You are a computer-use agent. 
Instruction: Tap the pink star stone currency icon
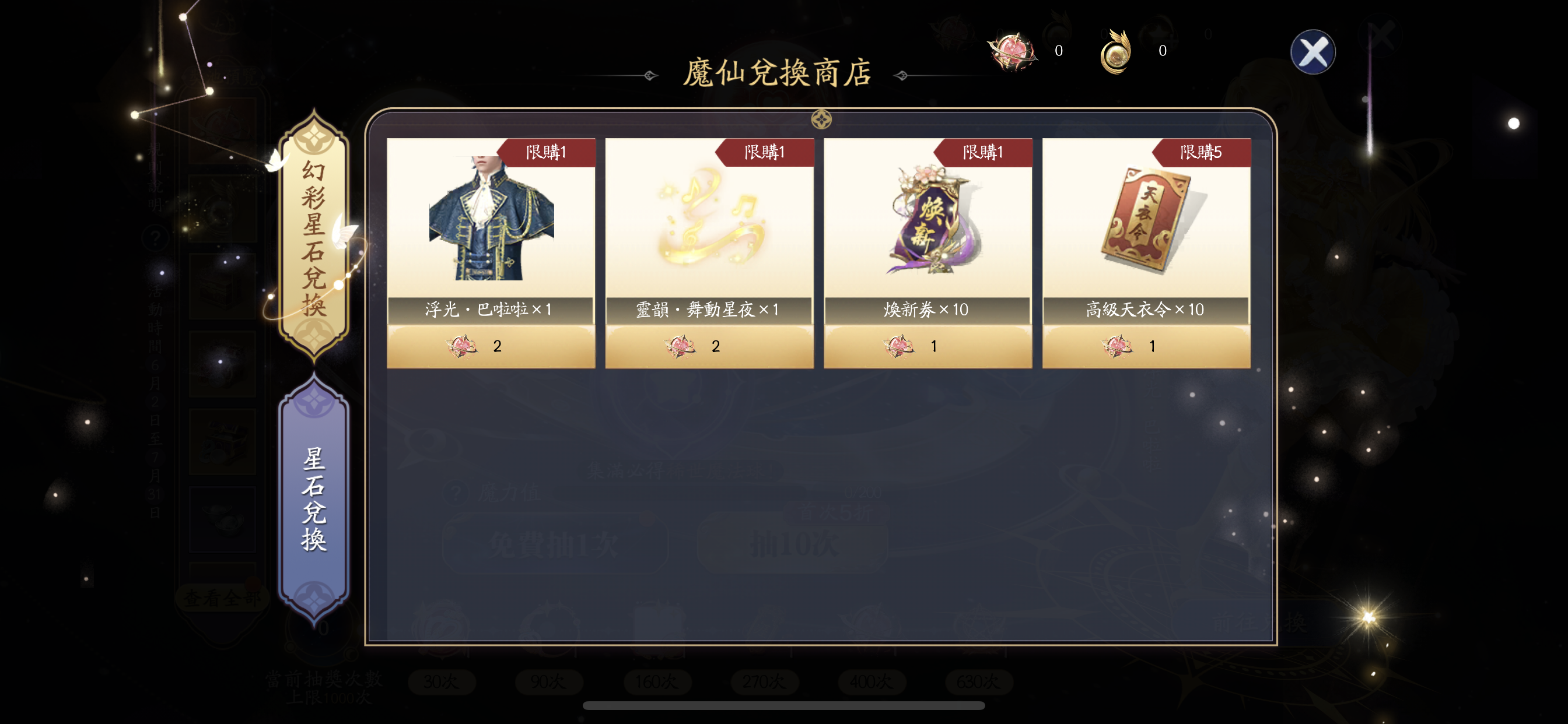coord(1012,51)
